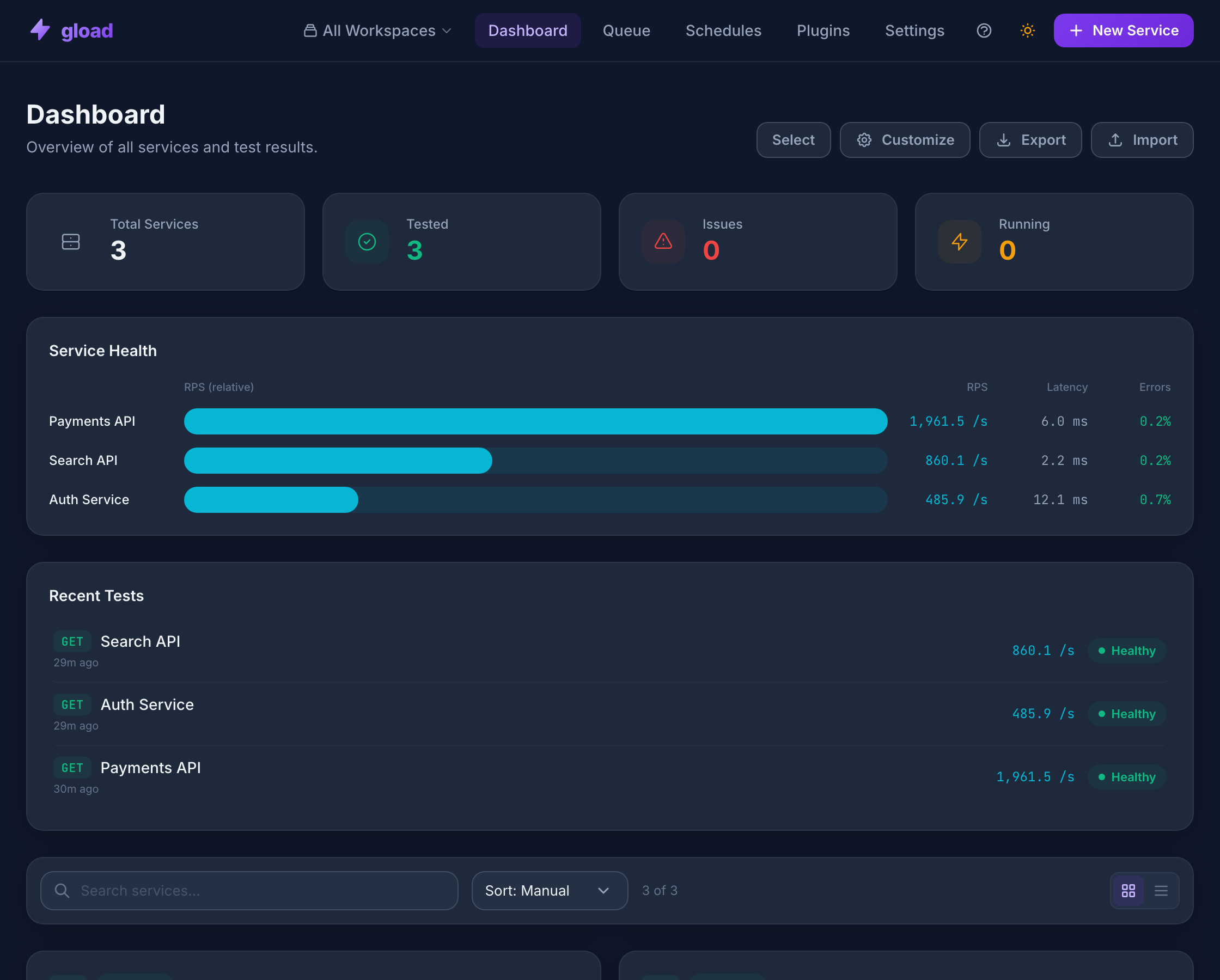
Task: Click Healthy badge on Auth Service test
Action: click(1126, 714)
